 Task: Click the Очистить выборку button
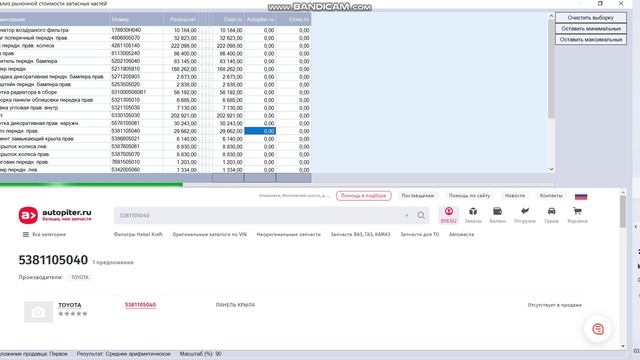pos(591,18)
